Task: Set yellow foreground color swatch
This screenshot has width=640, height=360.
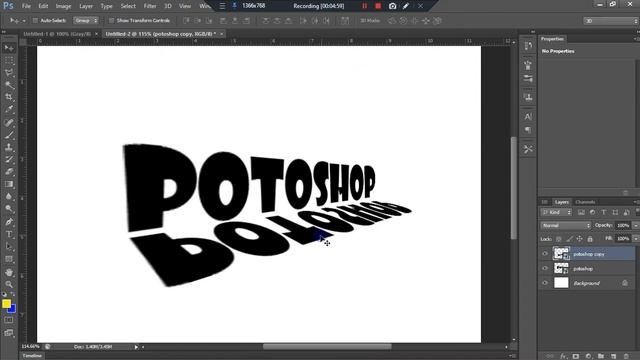Action: click(6, 303)
